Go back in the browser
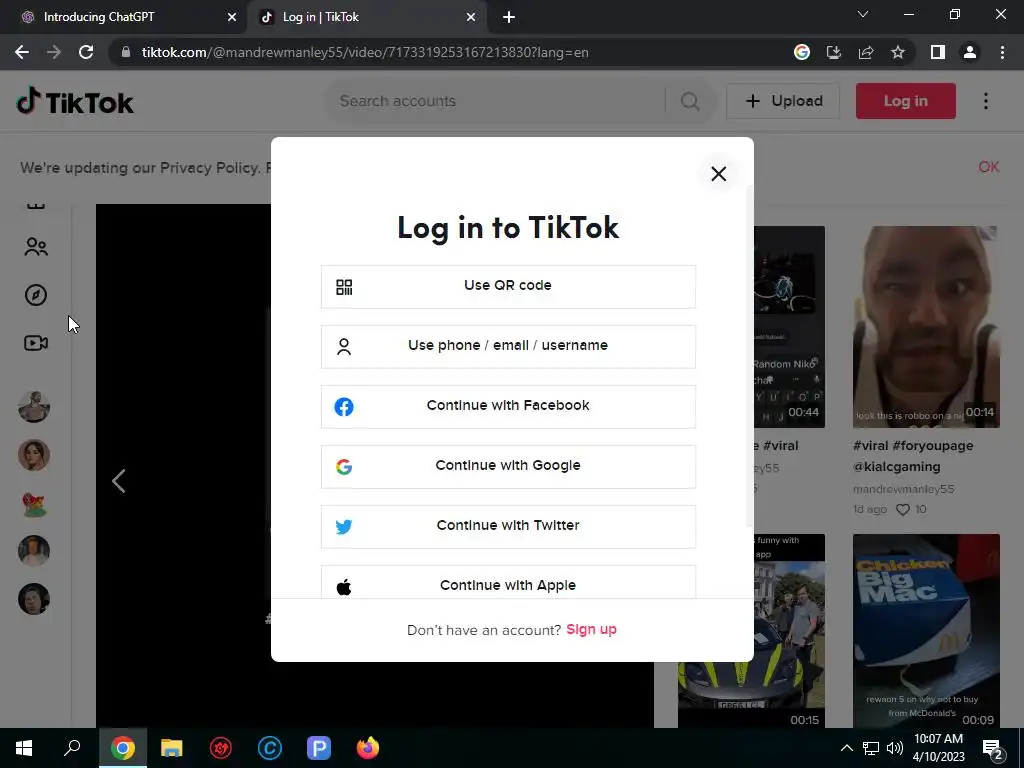 point(22,52)
